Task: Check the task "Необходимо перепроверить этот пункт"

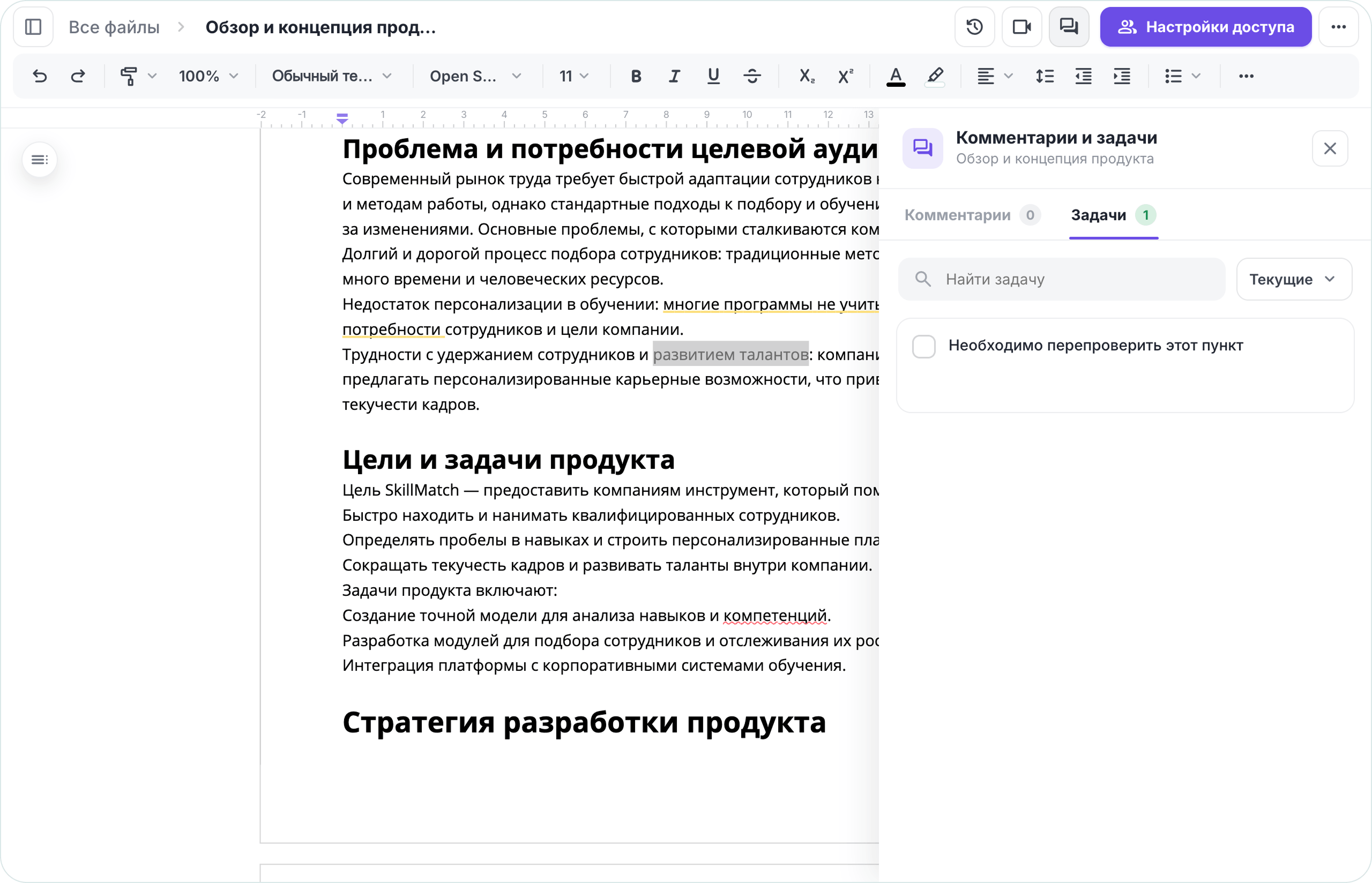Action: (x=923, y=346)
